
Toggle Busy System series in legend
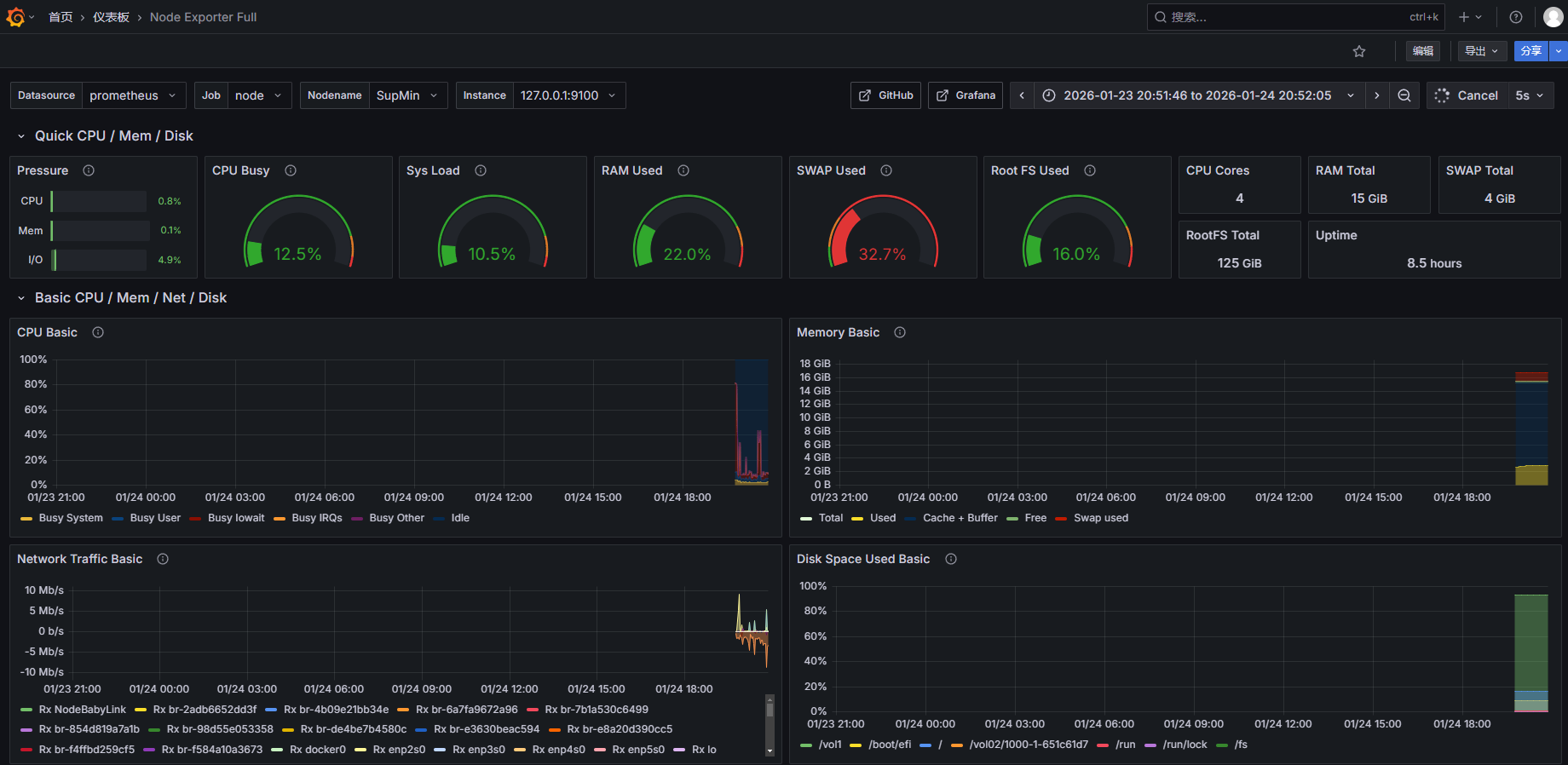pyautogui.click(x=71, y=518)
